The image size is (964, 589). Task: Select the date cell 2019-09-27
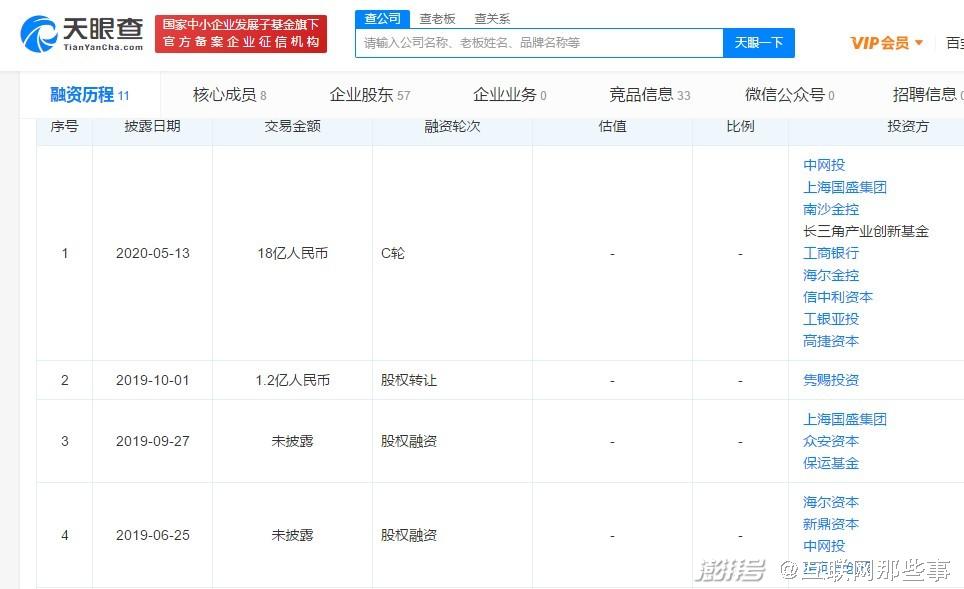152,441
